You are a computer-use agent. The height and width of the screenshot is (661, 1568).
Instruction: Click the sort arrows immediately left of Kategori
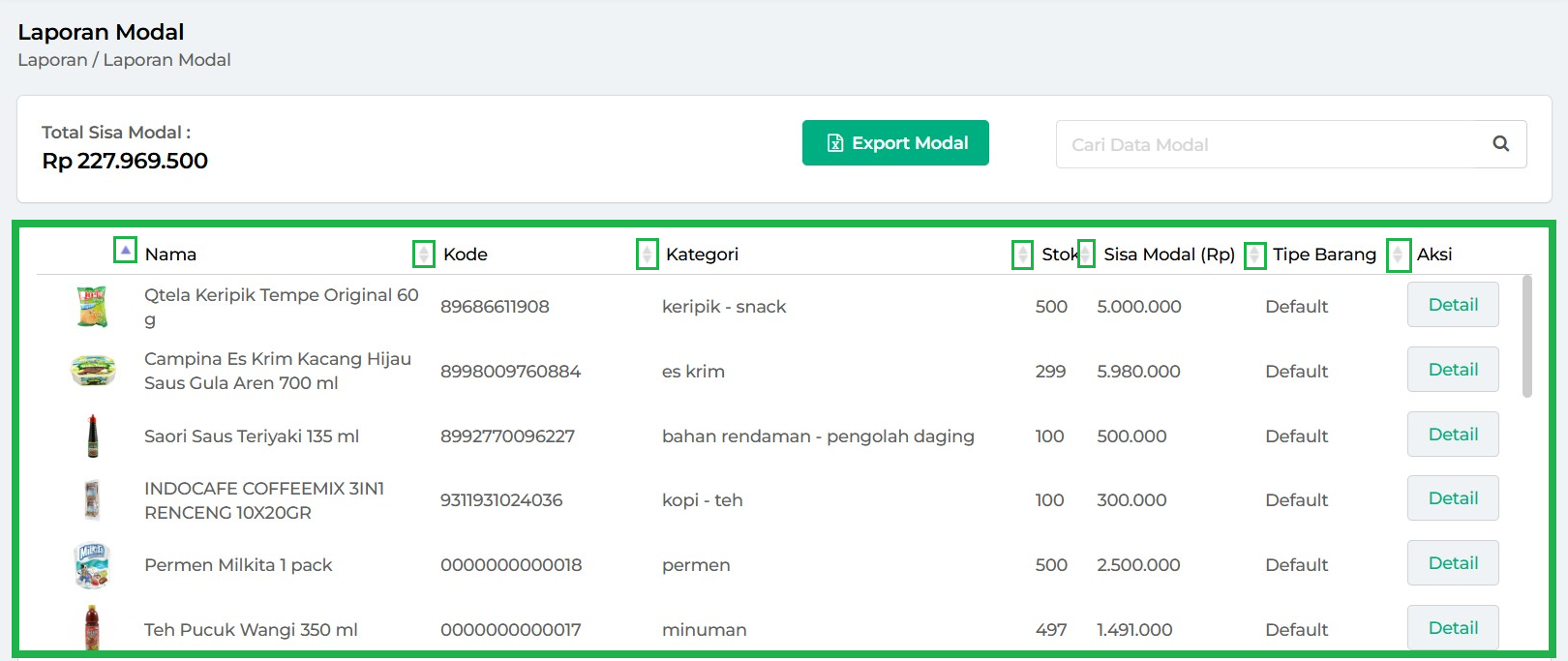647,255
